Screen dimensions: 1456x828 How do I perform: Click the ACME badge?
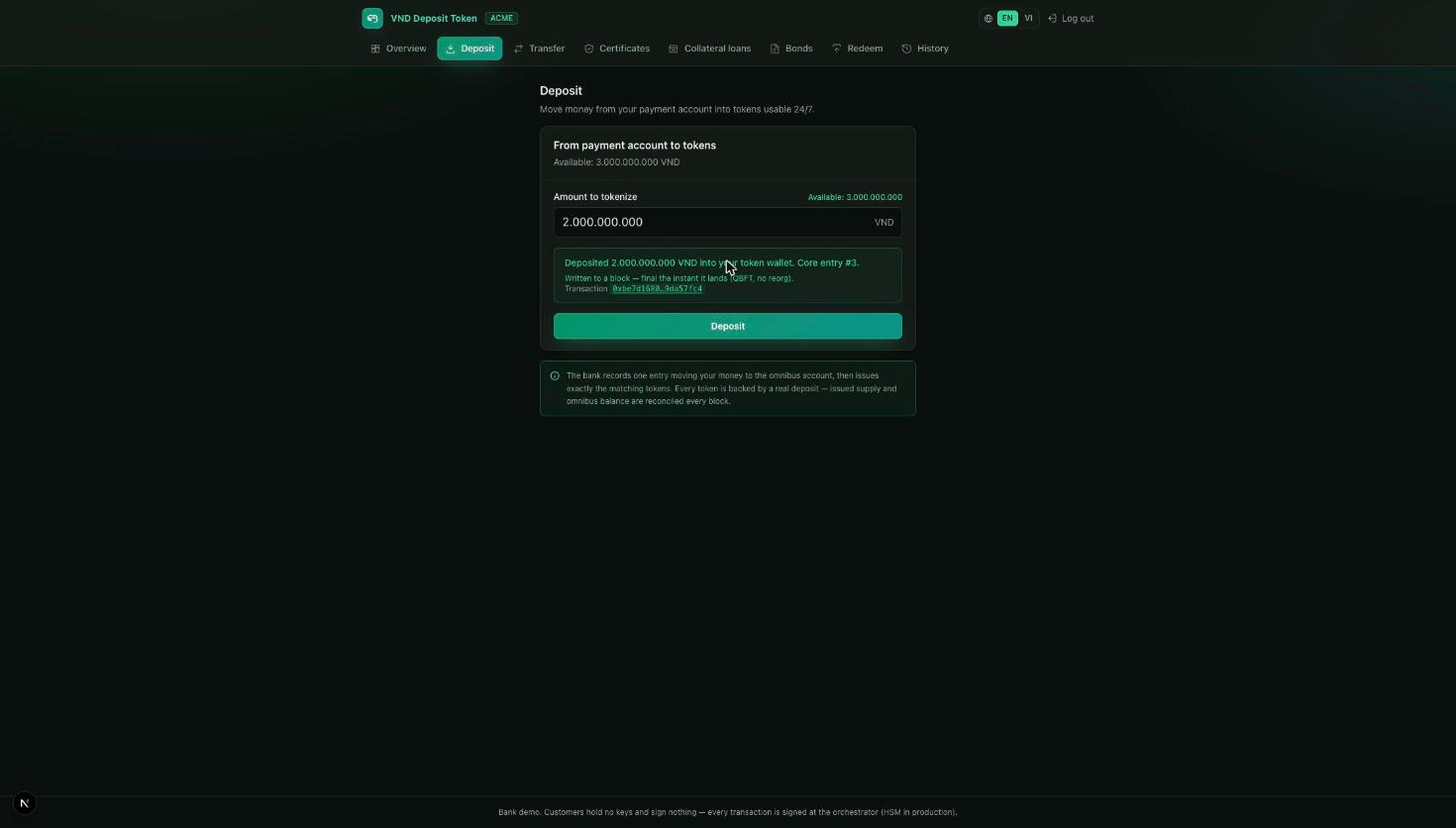tap(501, 18)
